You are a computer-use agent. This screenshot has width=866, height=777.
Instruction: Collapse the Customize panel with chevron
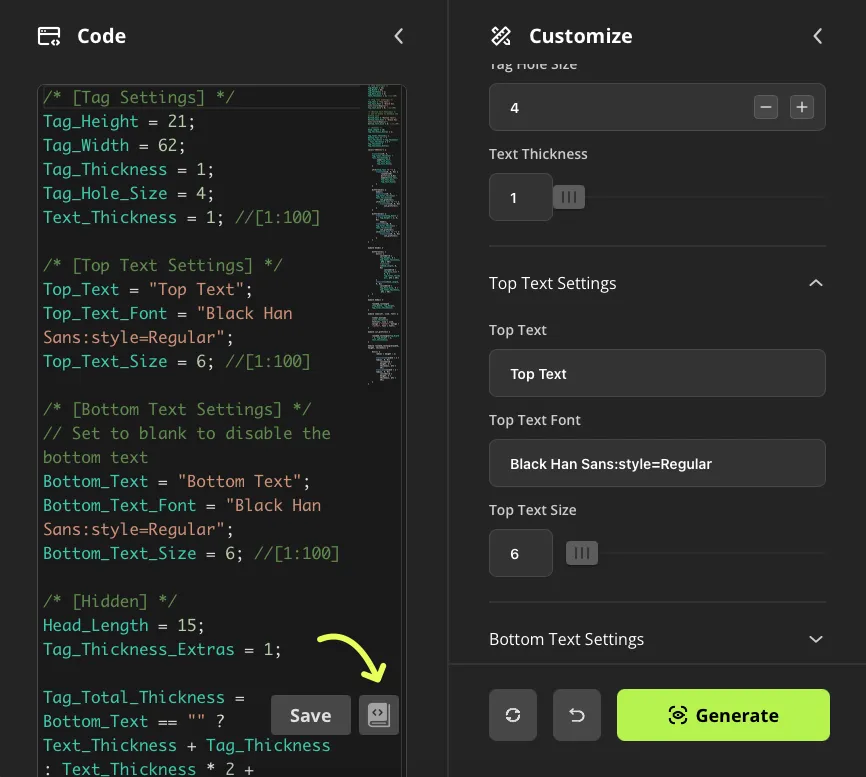pos(817,36)
